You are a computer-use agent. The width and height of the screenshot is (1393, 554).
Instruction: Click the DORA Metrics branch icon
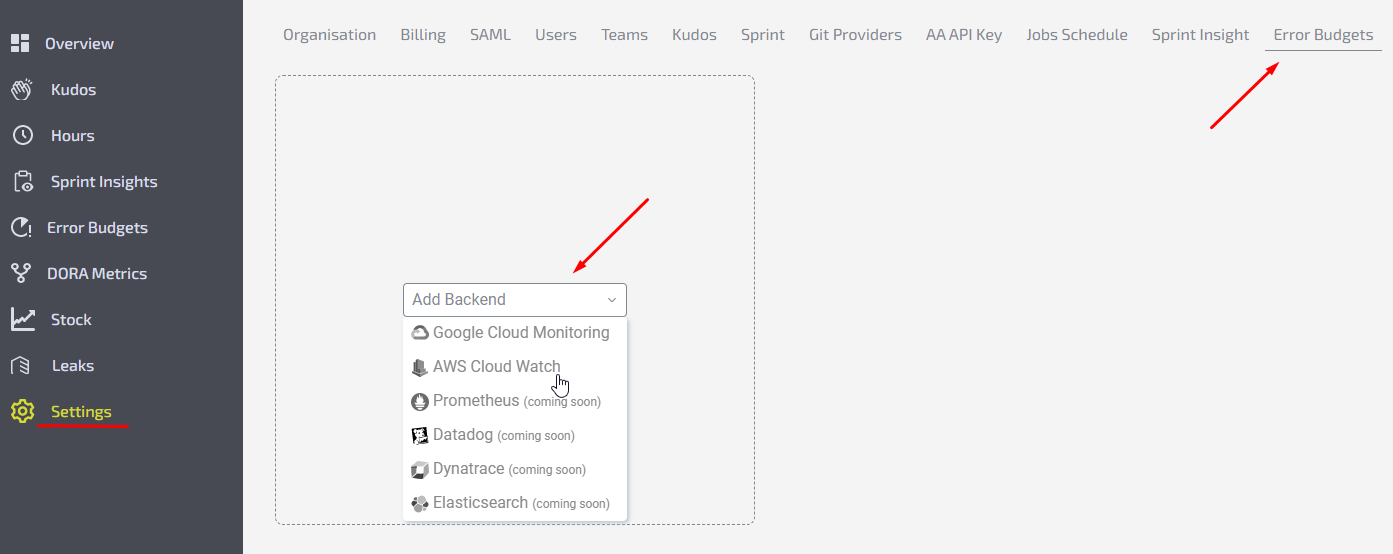point(21,273)
